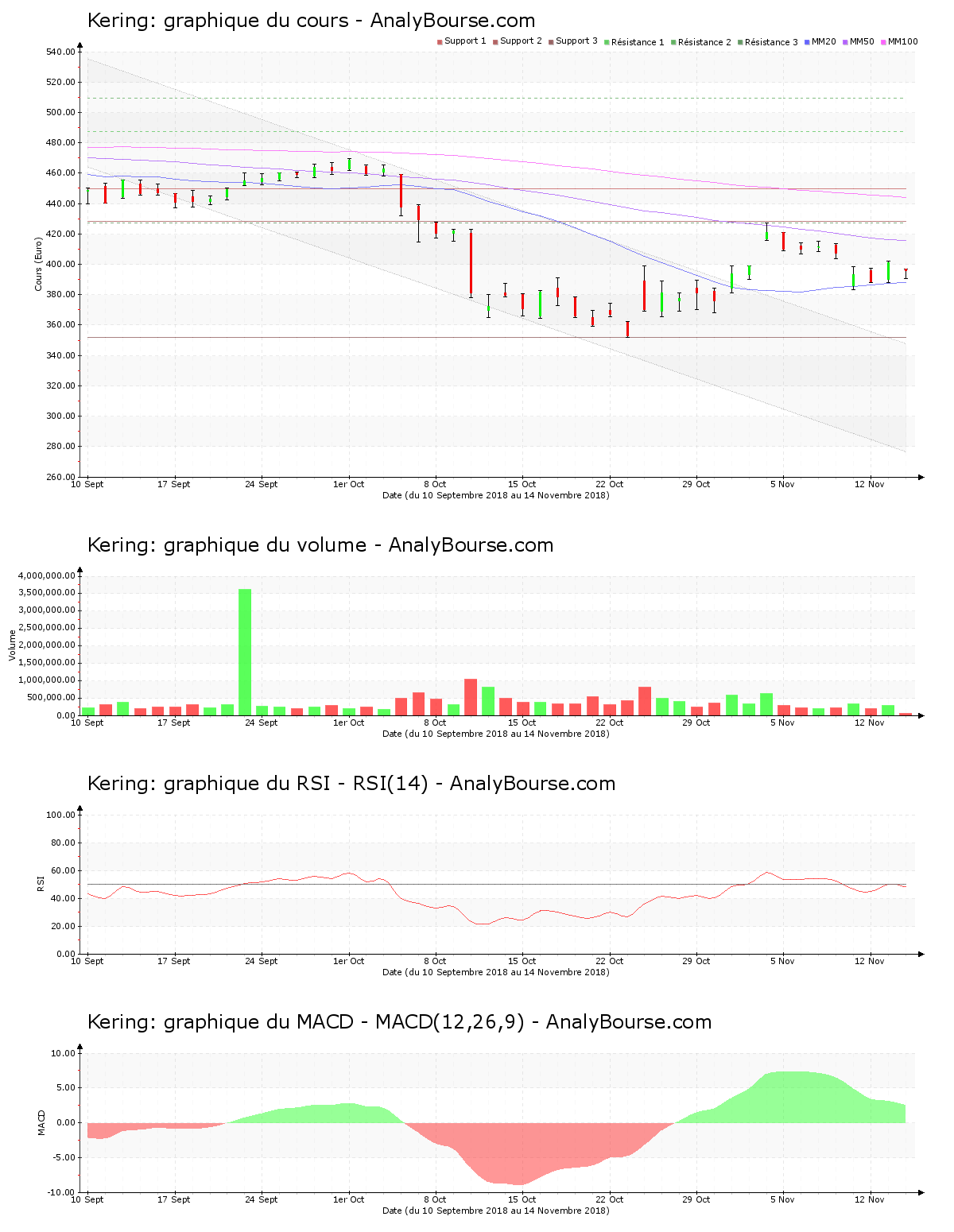954x1232 pixels.
Task: Click the 'Volume' vertical axis label
Action: pyautogui.click(x=12, y=645)
